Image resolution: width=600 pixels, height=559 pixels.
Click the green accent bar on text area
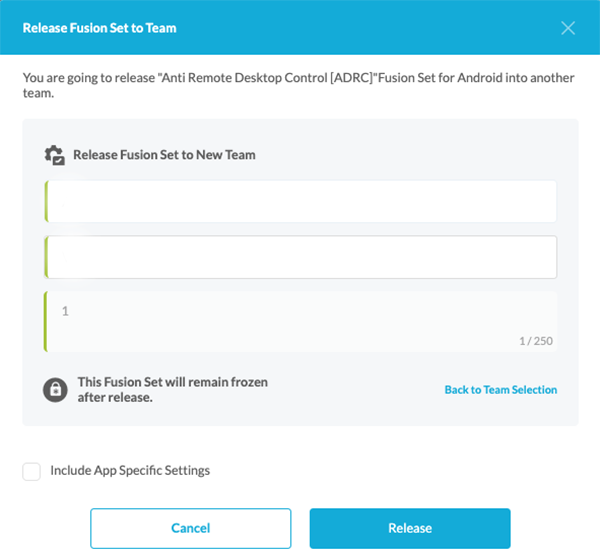[x=46, y=321]
